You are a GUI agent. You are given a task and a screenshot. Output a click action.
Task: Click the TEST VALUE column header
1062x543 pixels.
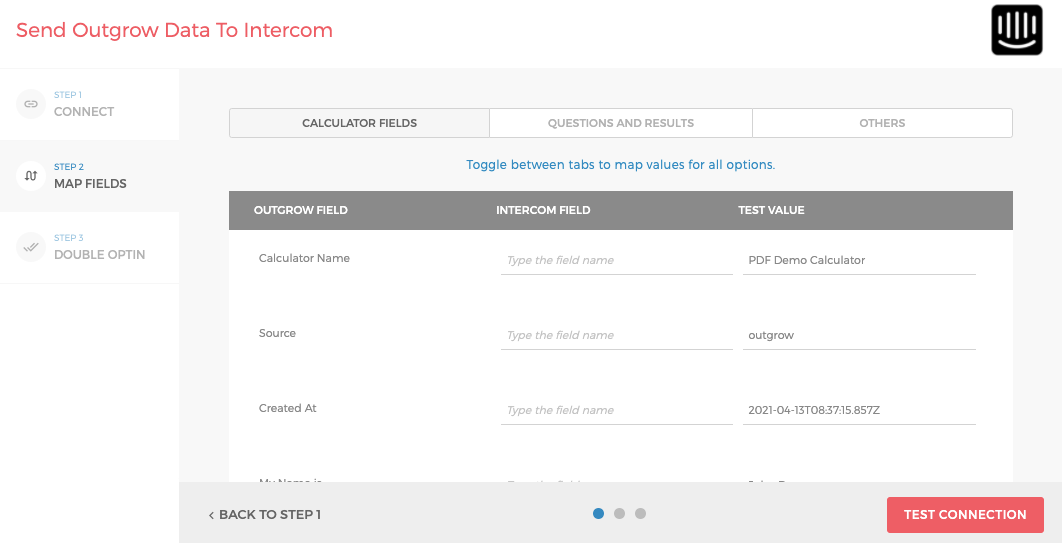(x=771, y=211)
